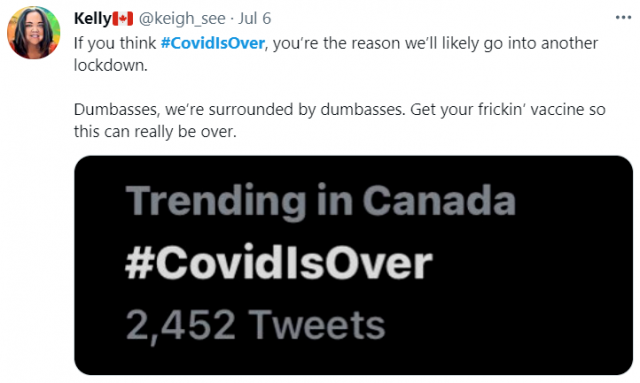Click the line 'this can really be over.'
The height and width of the screenshot is (383, 640).
155,132
